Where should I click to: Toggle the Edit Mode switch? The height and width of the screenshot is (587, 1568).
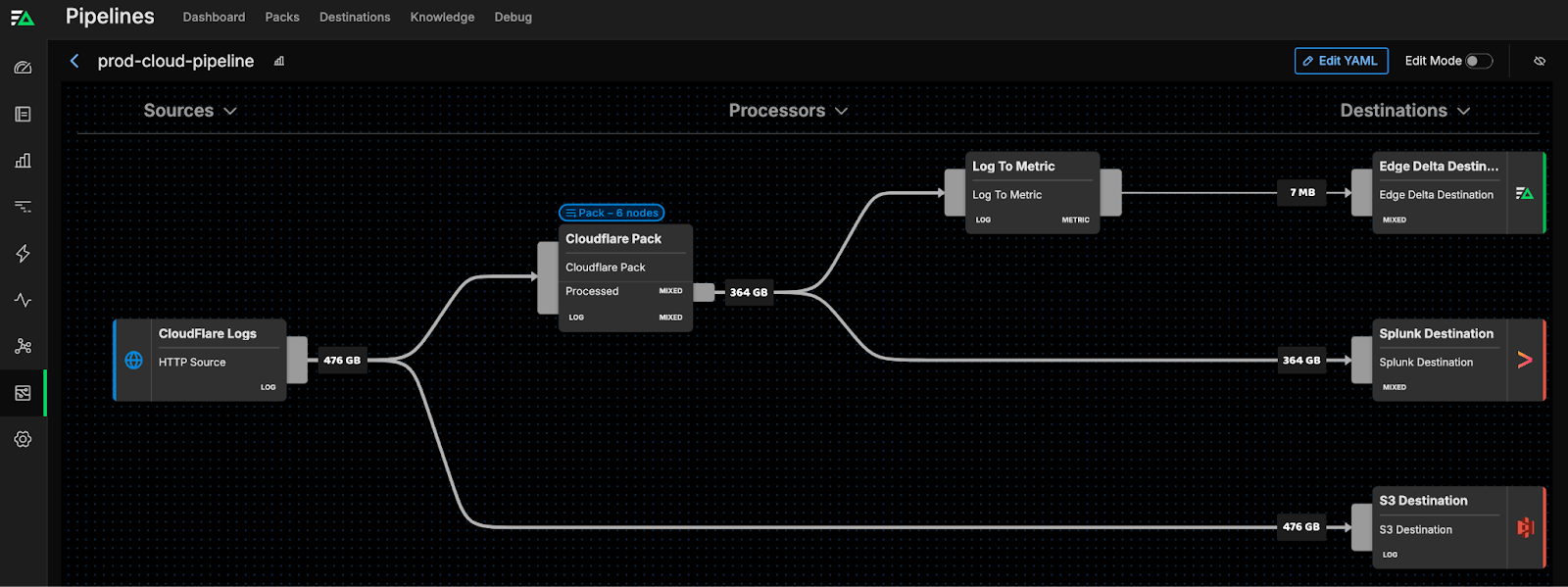[1478, 61]
